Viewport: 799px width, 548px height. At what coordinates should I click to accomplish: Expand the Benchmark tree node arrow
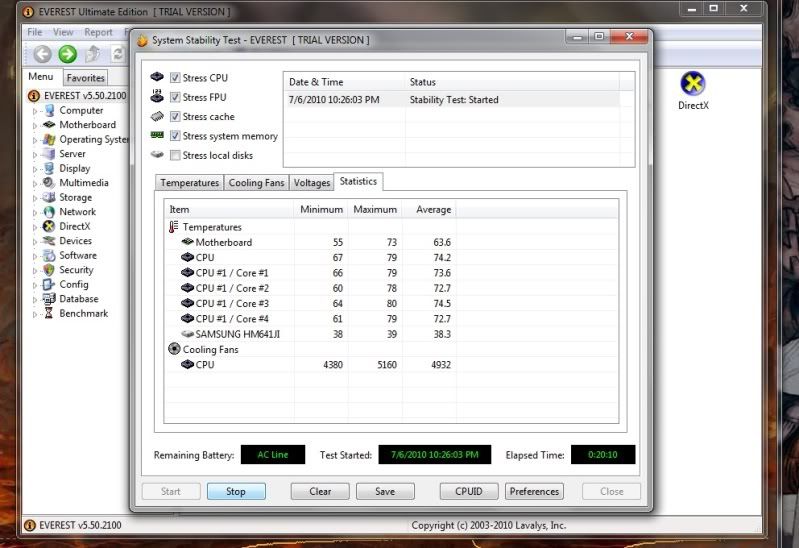click(35, 314)
